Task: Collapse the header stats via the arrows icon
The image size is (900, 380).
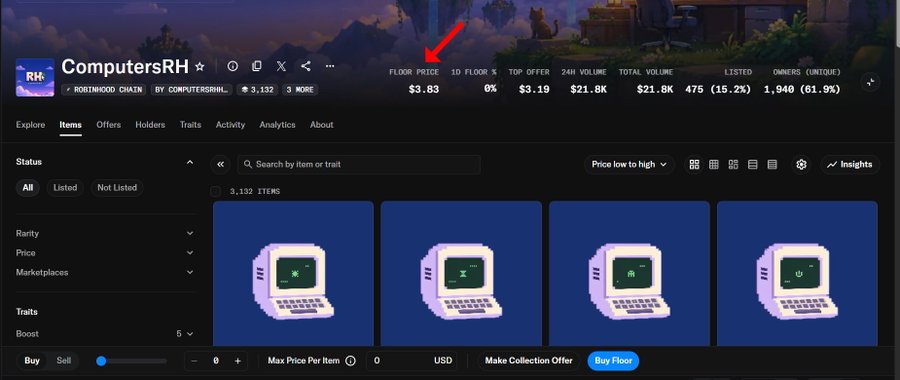Action: pos(870,82)
